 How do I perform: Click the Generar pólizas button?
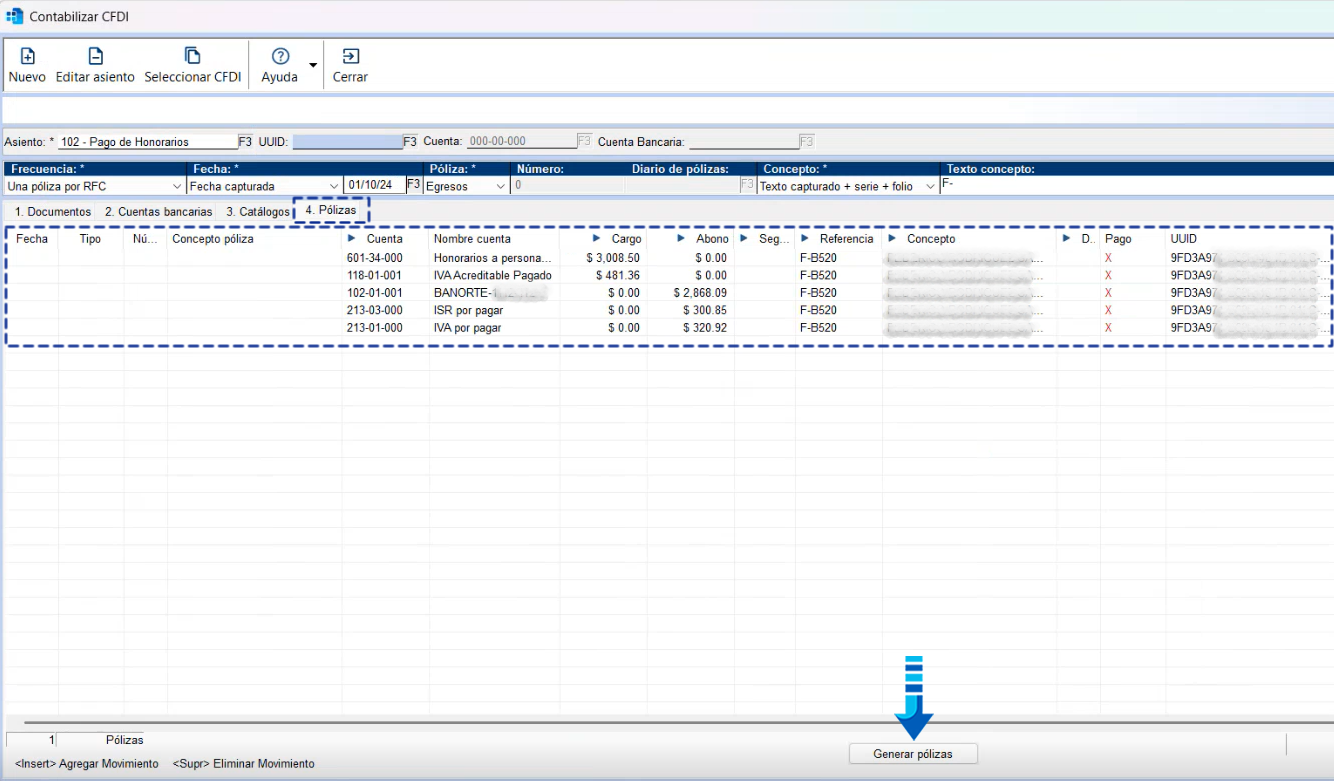[912, 754]
